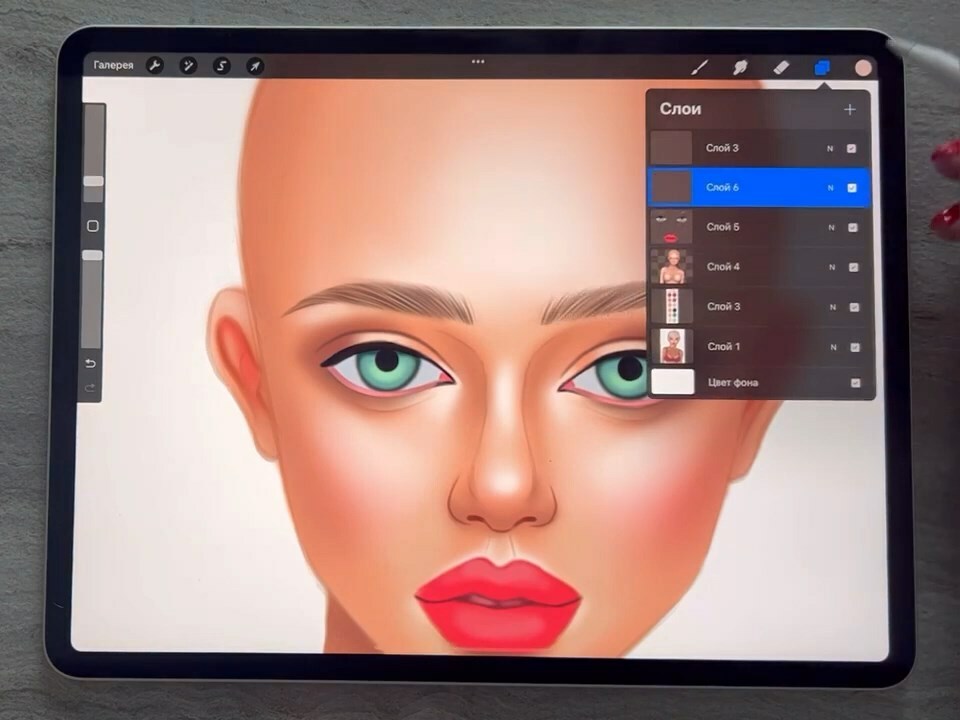
Task: Undo the last action
Action: [x=91, y=364]
